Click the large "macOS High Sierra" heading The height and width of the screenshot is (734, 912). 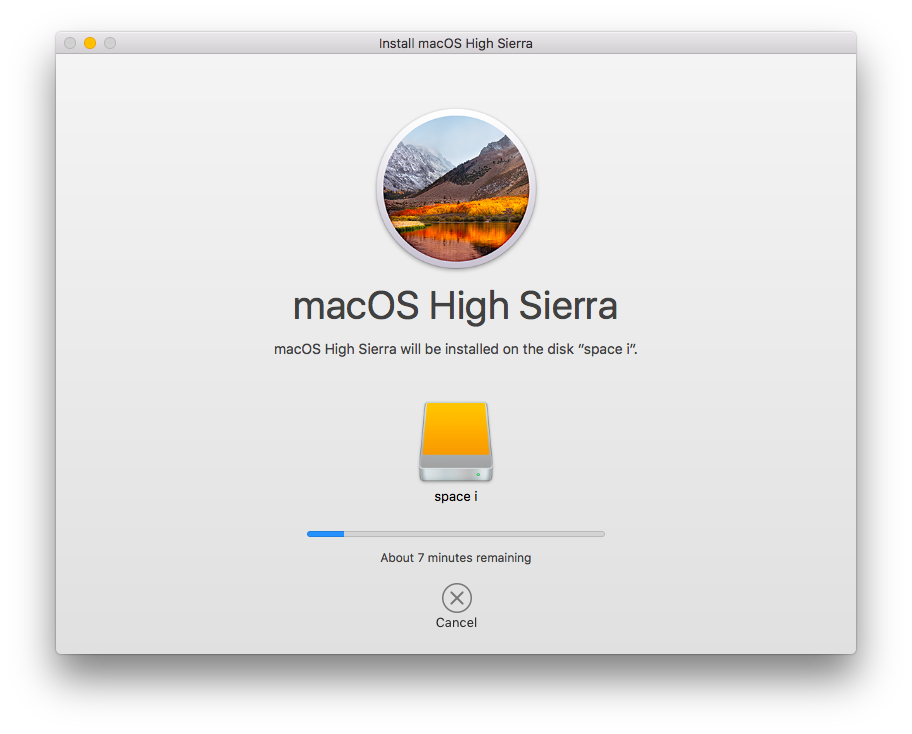click(x=455, y=305)
